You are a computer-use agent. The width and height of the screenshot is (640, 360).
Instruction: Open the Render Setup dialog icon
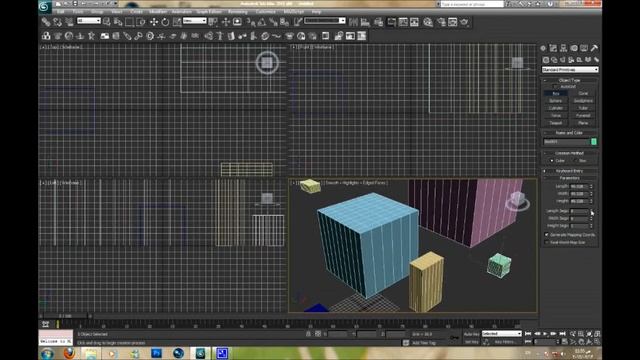click(x=442, y=22)
